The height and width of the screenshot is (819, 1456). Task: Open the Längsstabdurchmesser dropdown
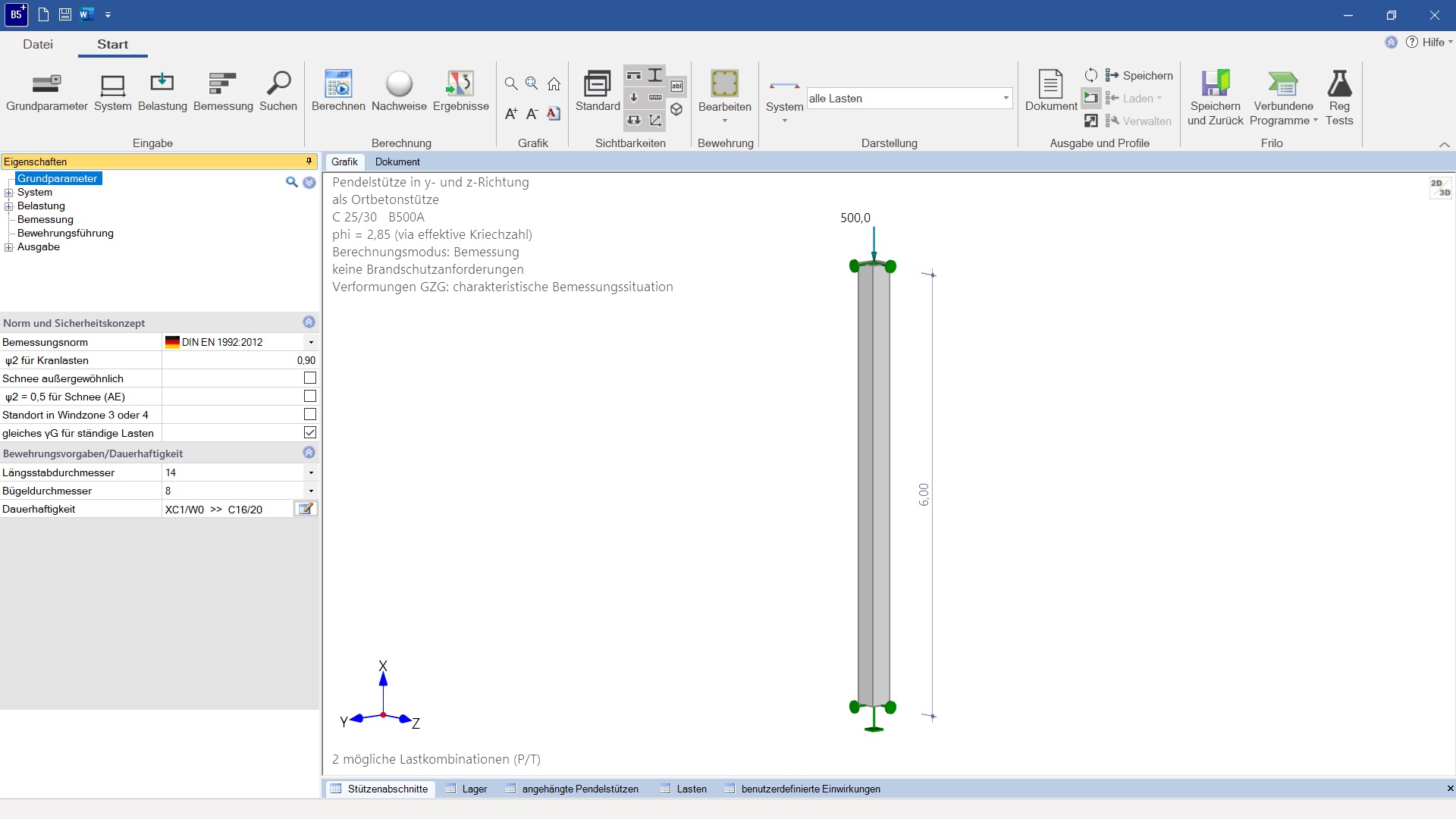click(311, 472)
